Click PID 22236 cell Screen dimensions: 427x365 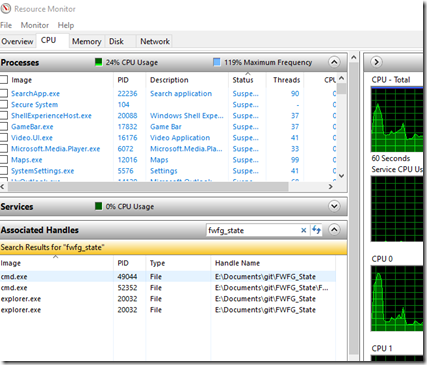(x=127, y=94)
